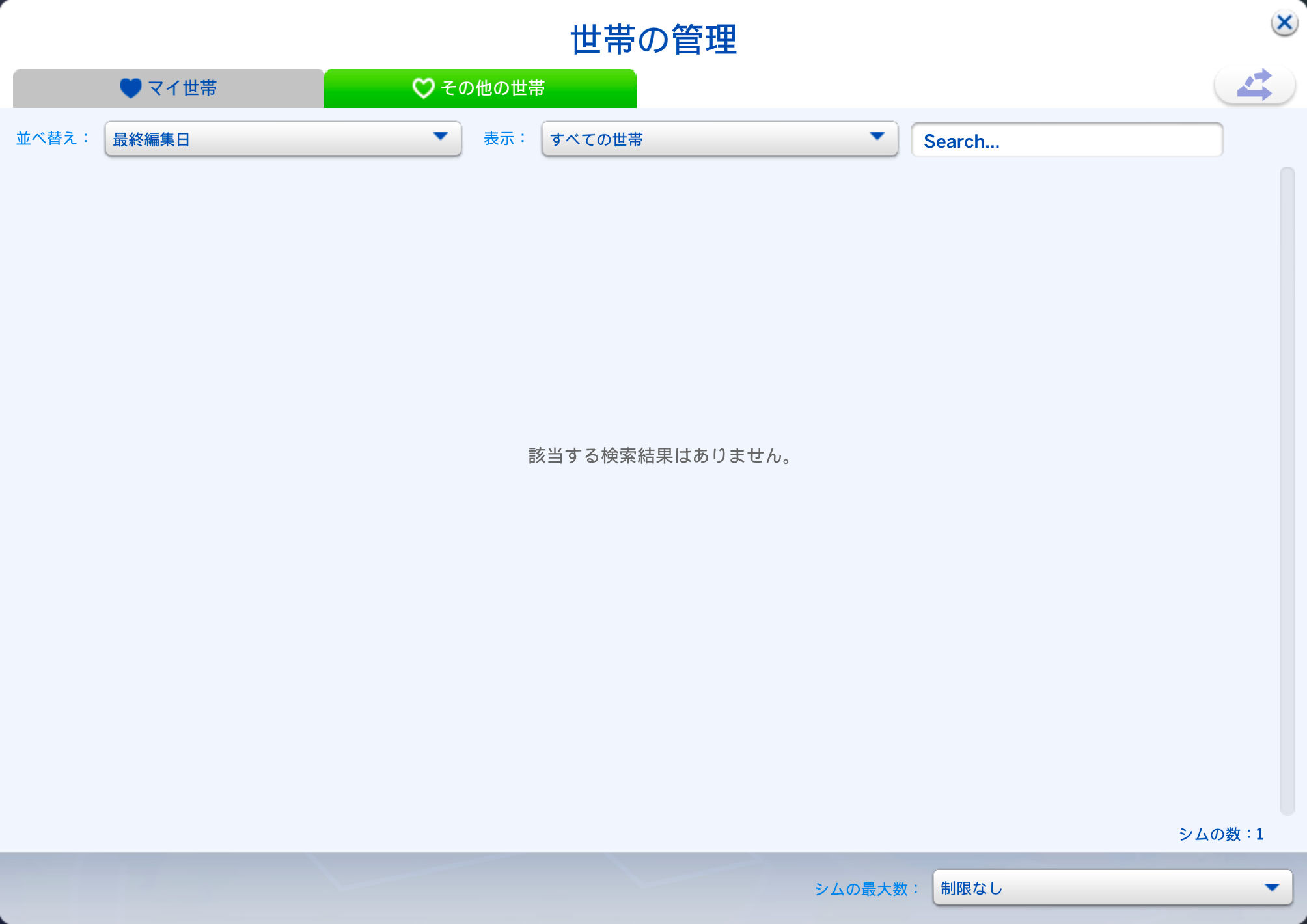Select the その他の世帯 tab
Viewport: 1307px width, 924px height.
tap(480, 88)
